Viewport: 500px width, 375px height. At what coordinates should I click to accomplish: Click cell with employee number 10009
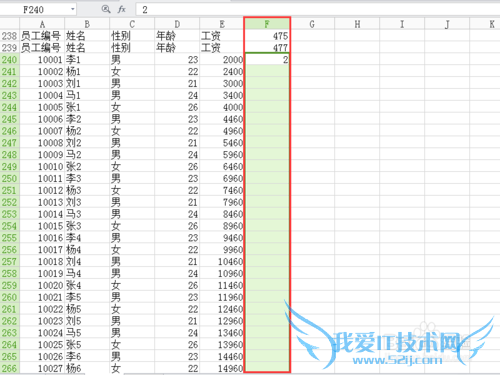pos(42,155)
